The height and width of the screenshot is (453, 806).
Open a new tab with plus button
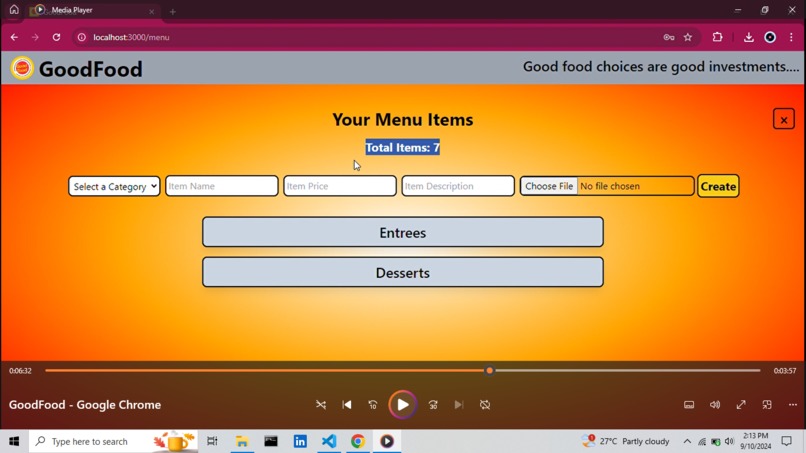[x=173, y=12]
